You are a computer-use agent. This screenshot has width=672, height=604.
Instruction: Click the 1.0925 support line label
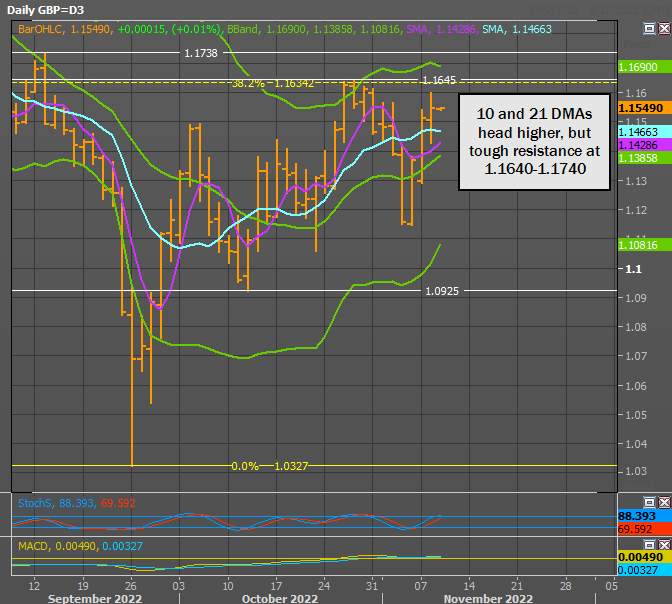click(442, 291)
